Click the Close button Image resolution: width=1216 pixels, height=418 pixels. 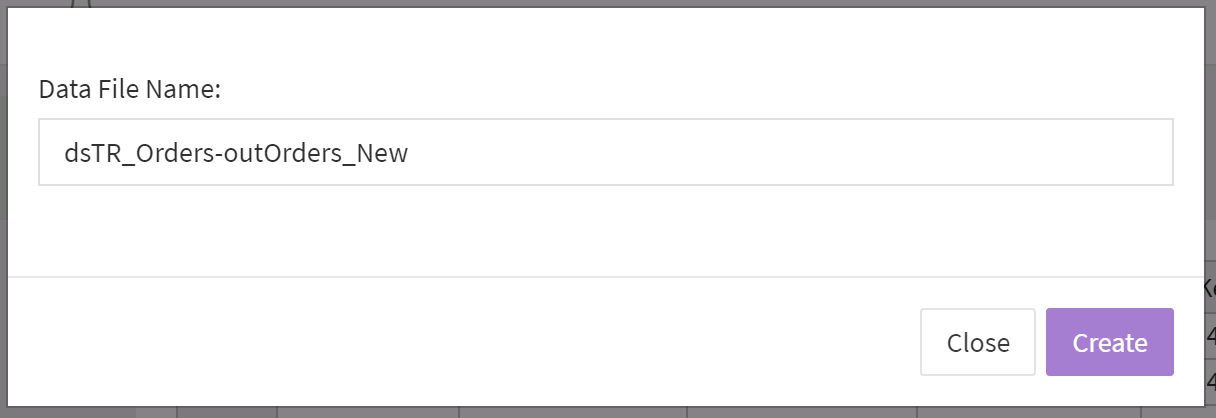click(977, 342)
